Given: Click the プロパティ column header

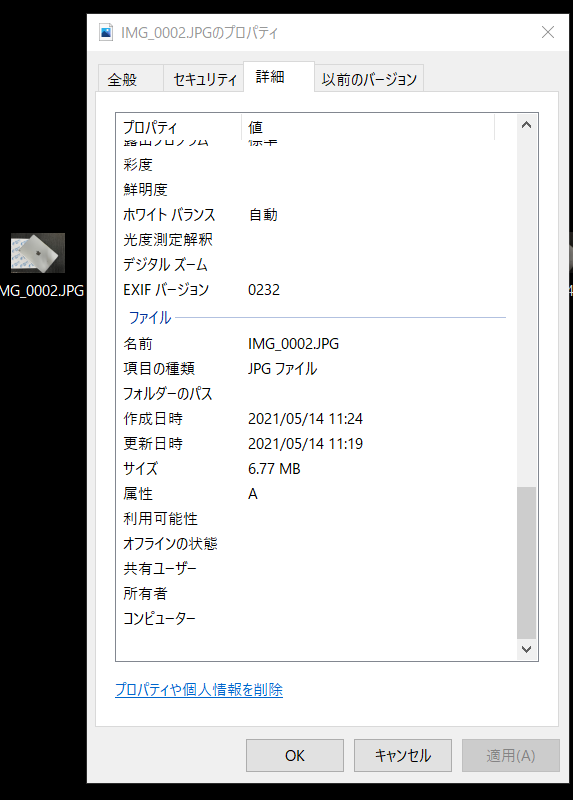Looking at the screenshot, I should pos(179,127).
